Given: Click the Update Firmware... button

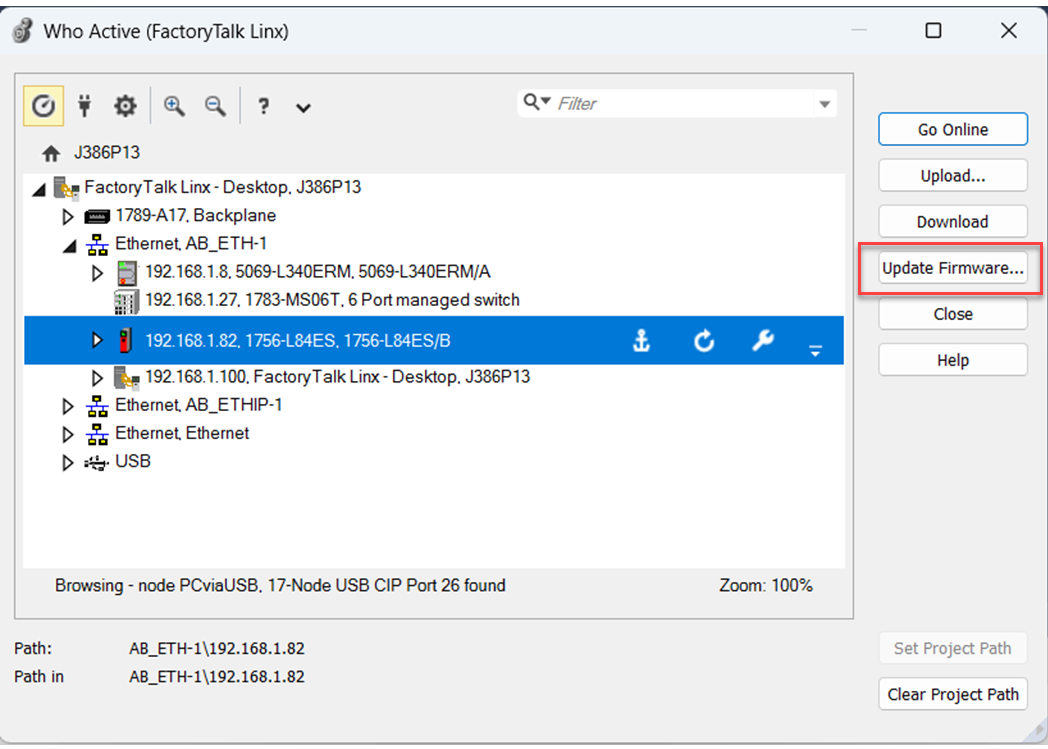Looking at the screenshot, I should tap(952, 268).
